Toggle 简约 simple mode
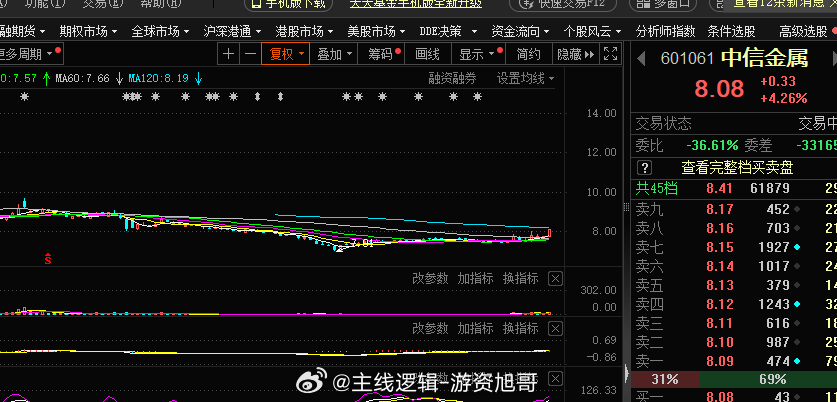The width and height of the screenshot is (837, 402). [x=528, y=54]
